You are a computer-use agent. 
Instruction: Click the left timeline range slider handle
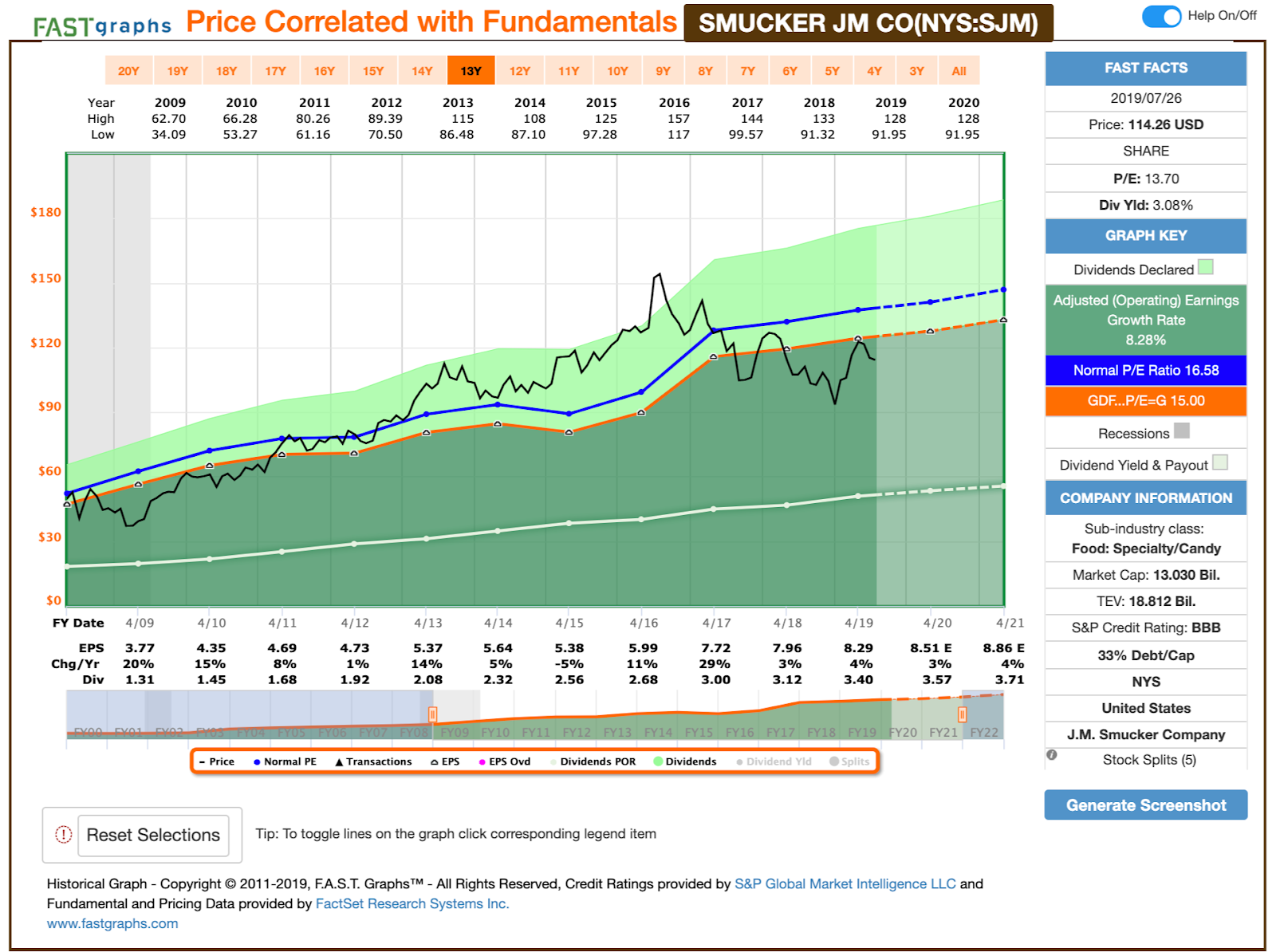(x=433, y=714)
